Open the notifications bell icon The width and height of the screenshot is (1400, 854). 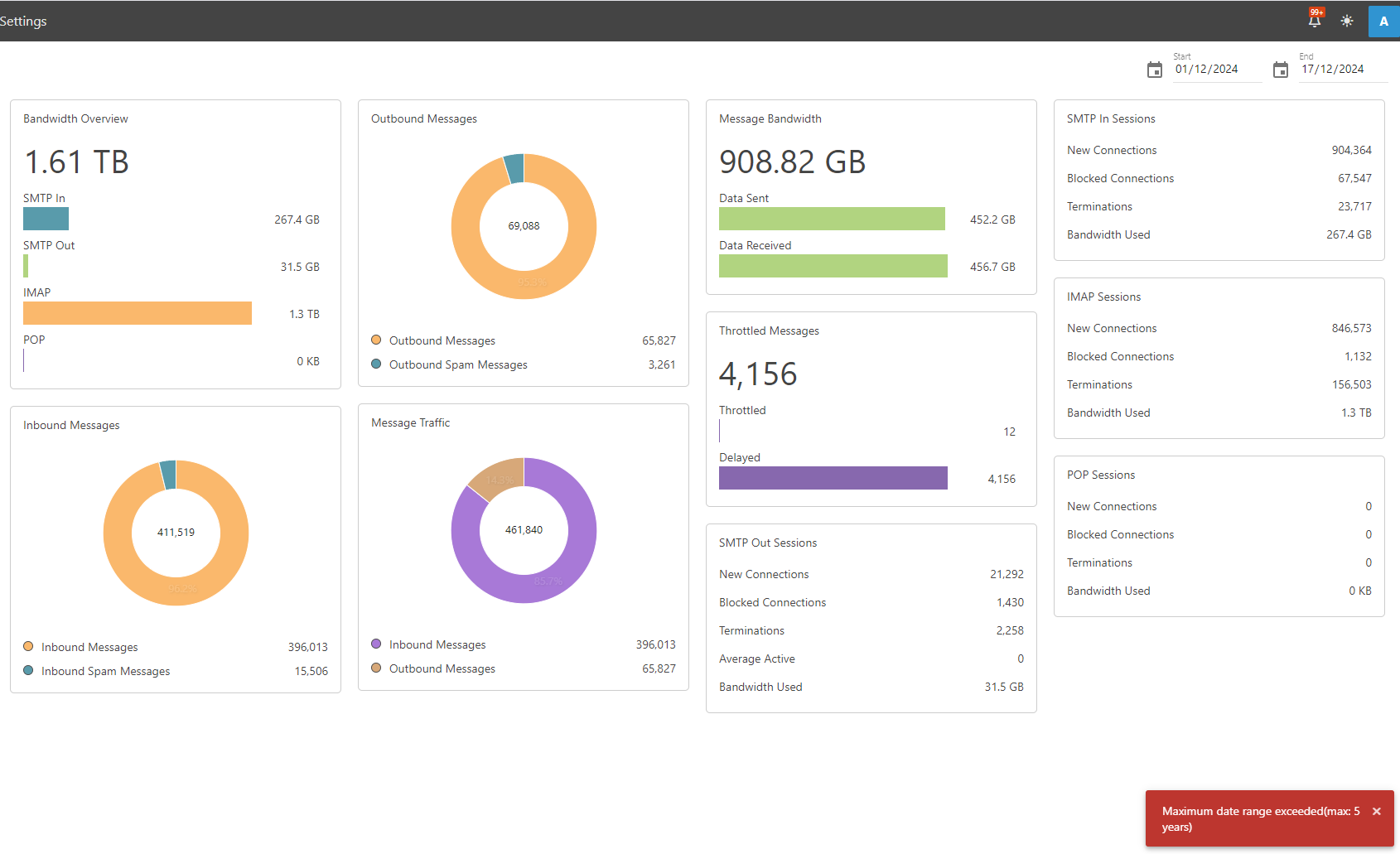click(1314, 21)
